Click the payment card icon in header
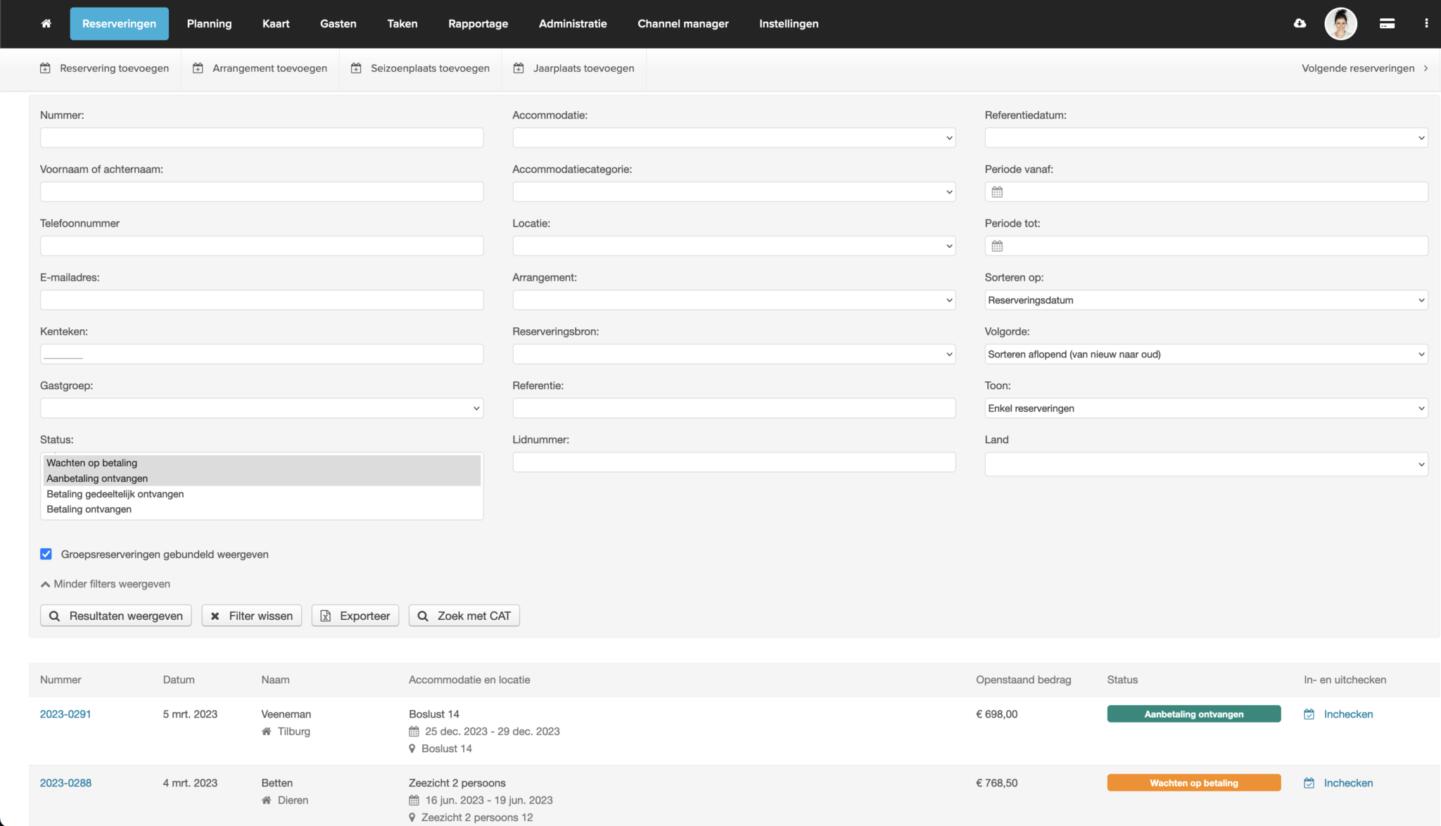Image resolution: width=1441 pixels, height=826 pixels. (1387, 24)
